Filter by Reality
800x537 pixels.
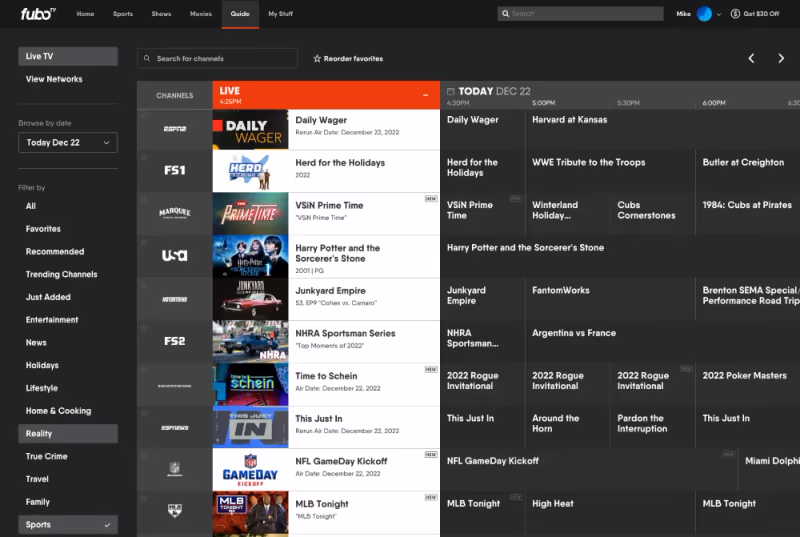pyautogui.click(x=68, y=433)
